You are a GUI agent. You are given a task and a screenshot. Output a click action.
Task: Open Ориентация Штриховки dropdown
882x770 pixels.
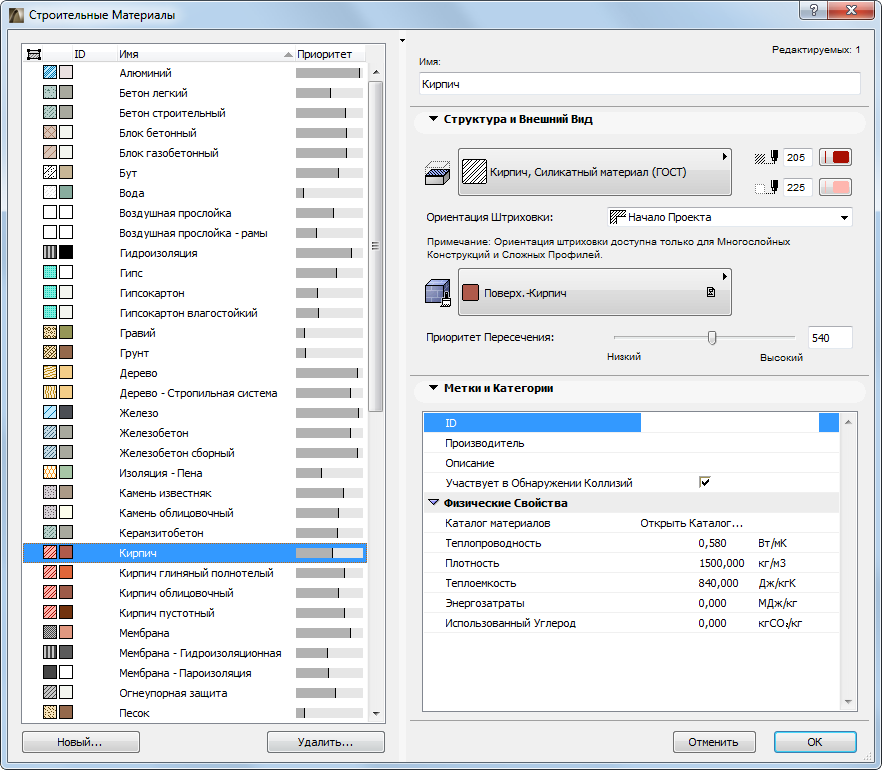tap(730, 217)
